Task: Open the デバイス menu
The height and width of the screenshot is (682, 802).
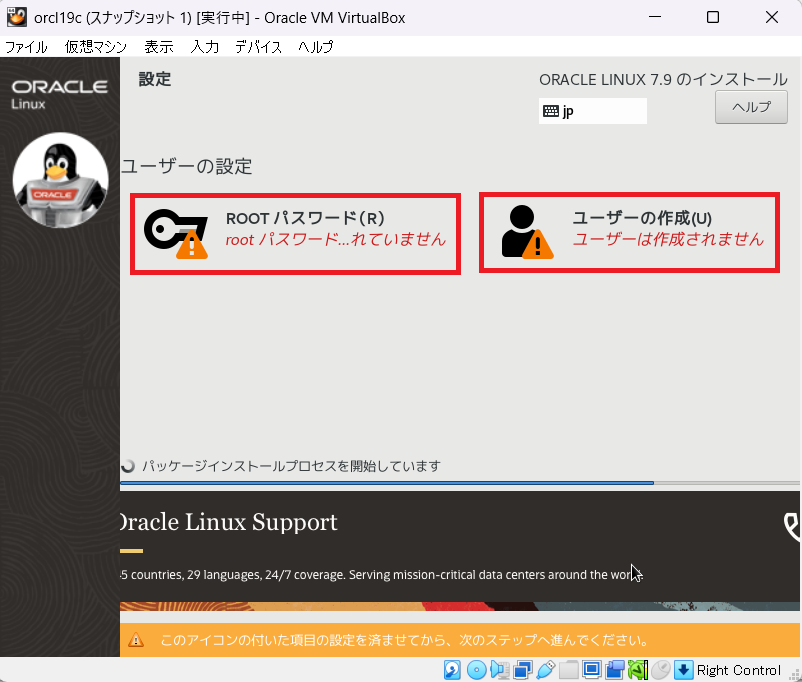Action: coord(258,47)
